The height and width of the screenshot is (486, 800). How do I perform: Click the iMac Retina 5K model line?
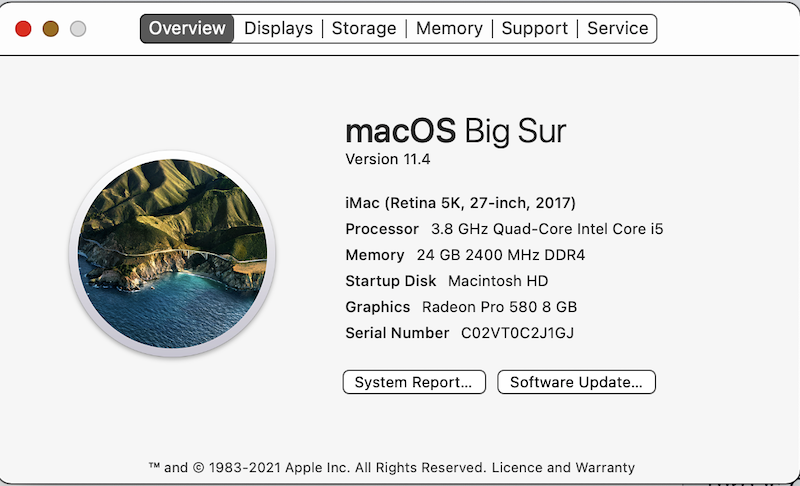pos(460,203)
